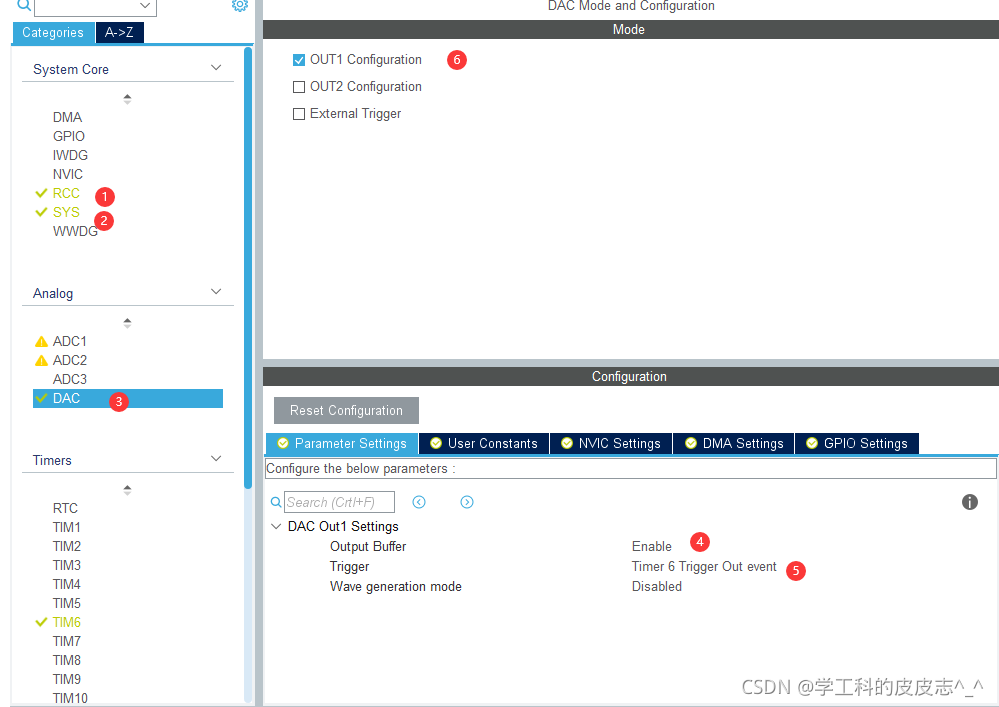Select DMA in System Core
The height and width of the screenshot is (707, 999).
(x=68, y=117)
